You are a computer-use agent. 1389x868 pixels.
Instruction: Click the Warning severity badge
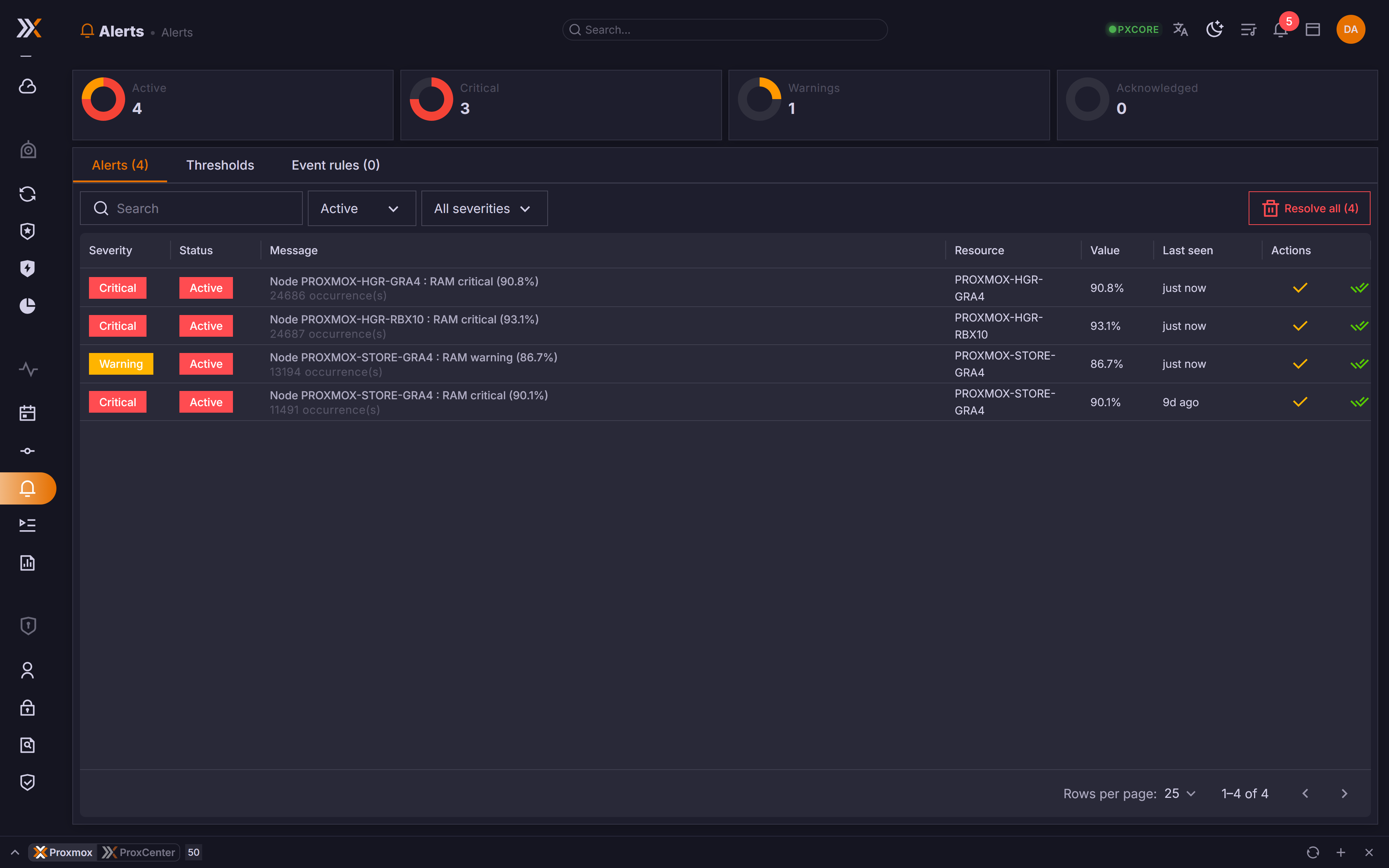[121, 364]
